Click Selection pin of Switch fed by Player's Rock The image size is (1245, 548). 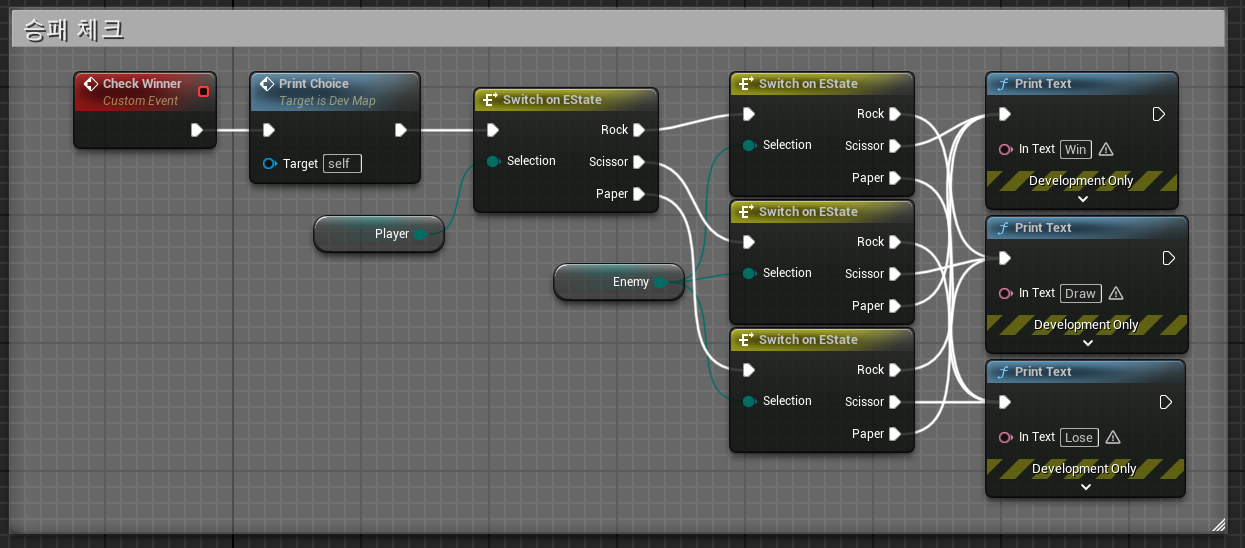pos(749,145)
